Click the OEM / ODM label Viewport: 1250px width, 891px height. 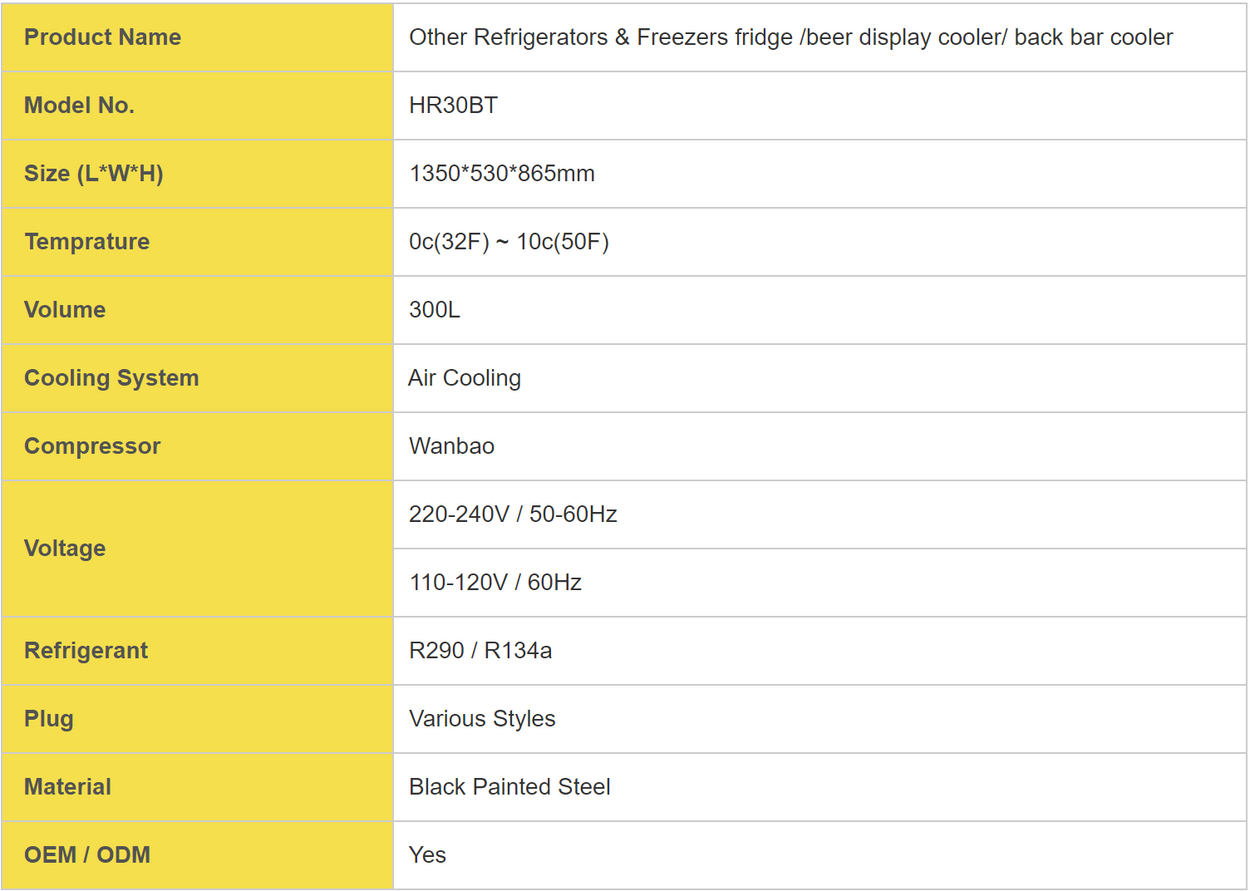(x=87, y=855)
